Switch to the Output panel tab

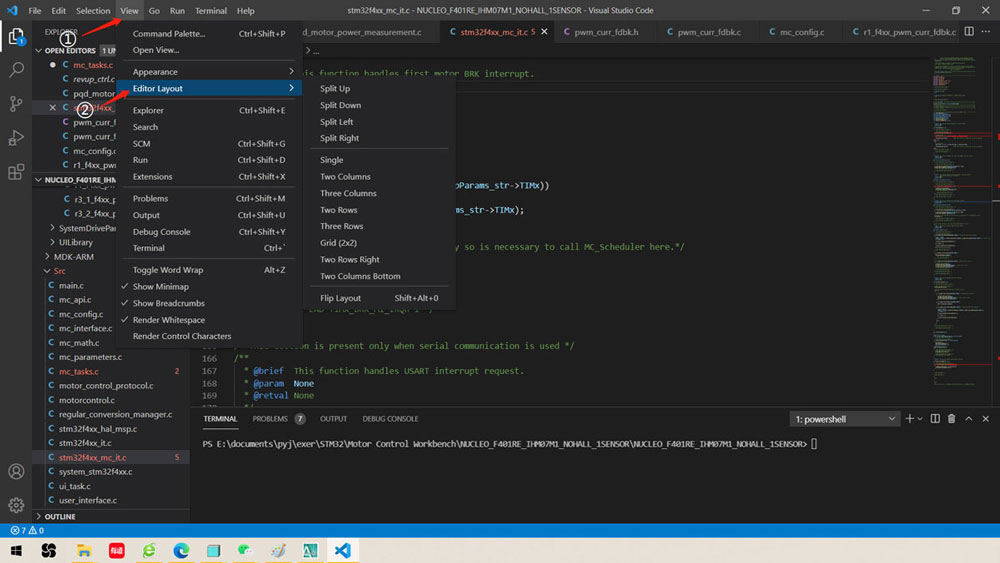pos(333,419)
